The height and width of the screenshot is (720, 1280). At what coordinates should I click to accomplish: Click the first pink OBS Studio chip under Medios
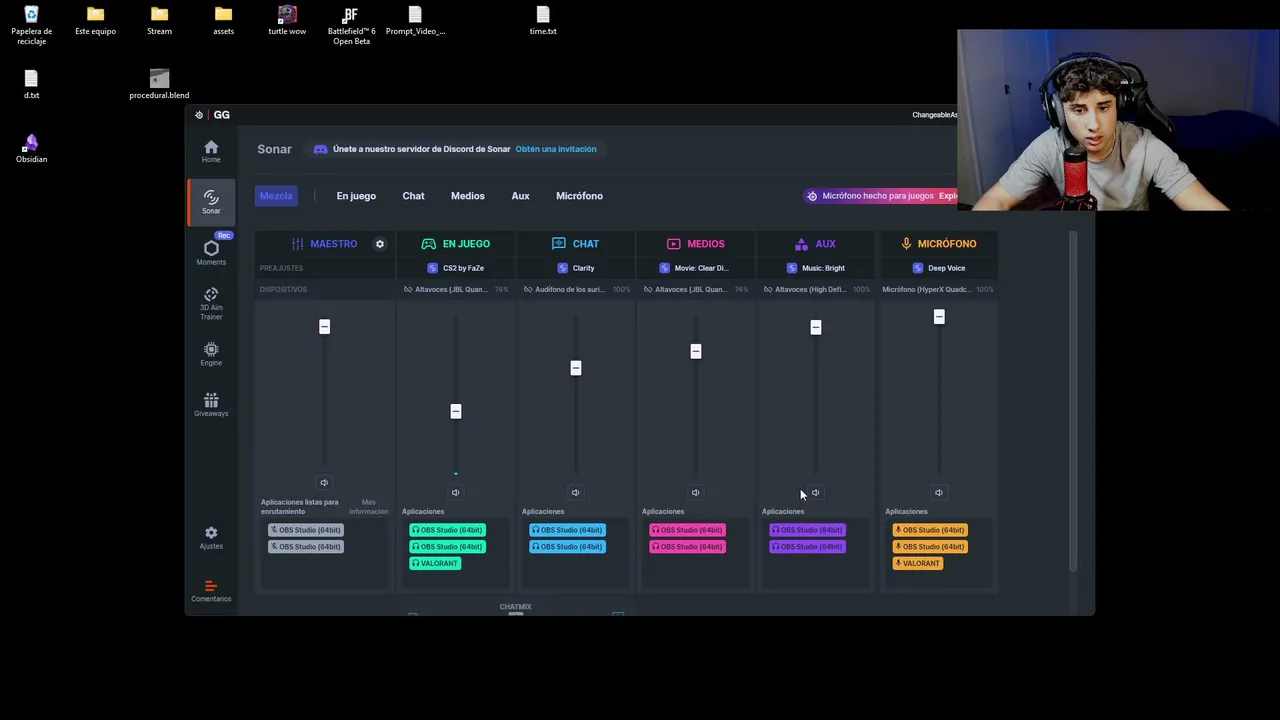point(687,530)
